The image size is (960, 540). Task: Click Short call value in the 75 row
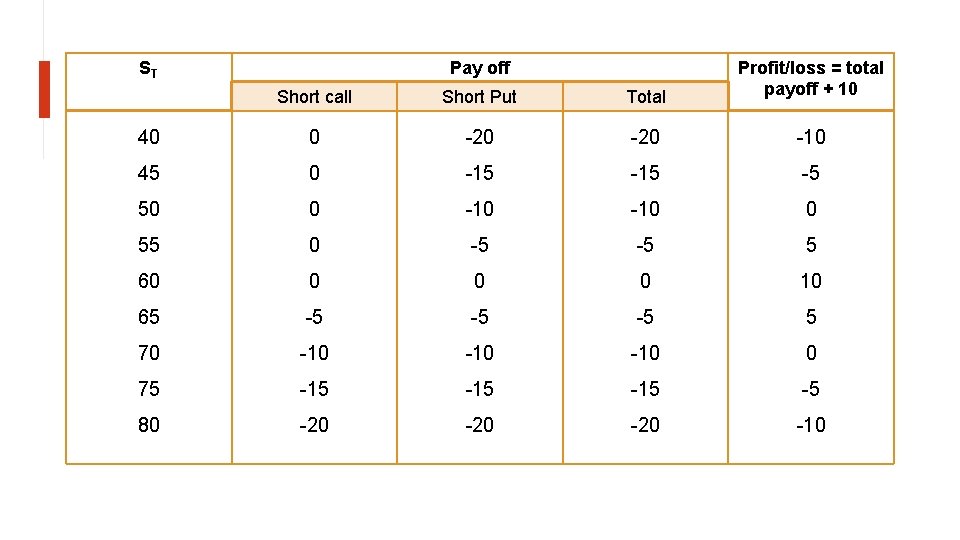(314, 389)
